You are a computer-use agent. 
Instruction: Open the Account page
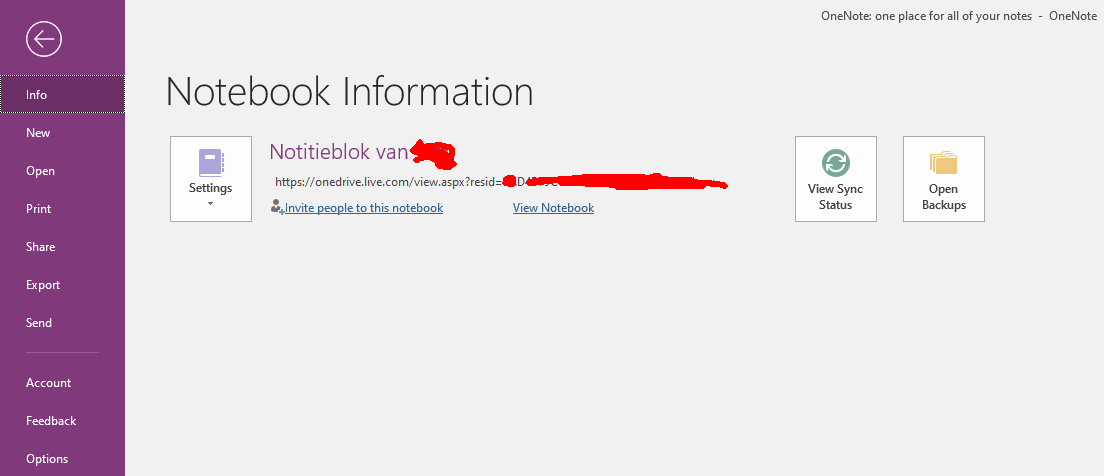(x=63, y=382)
